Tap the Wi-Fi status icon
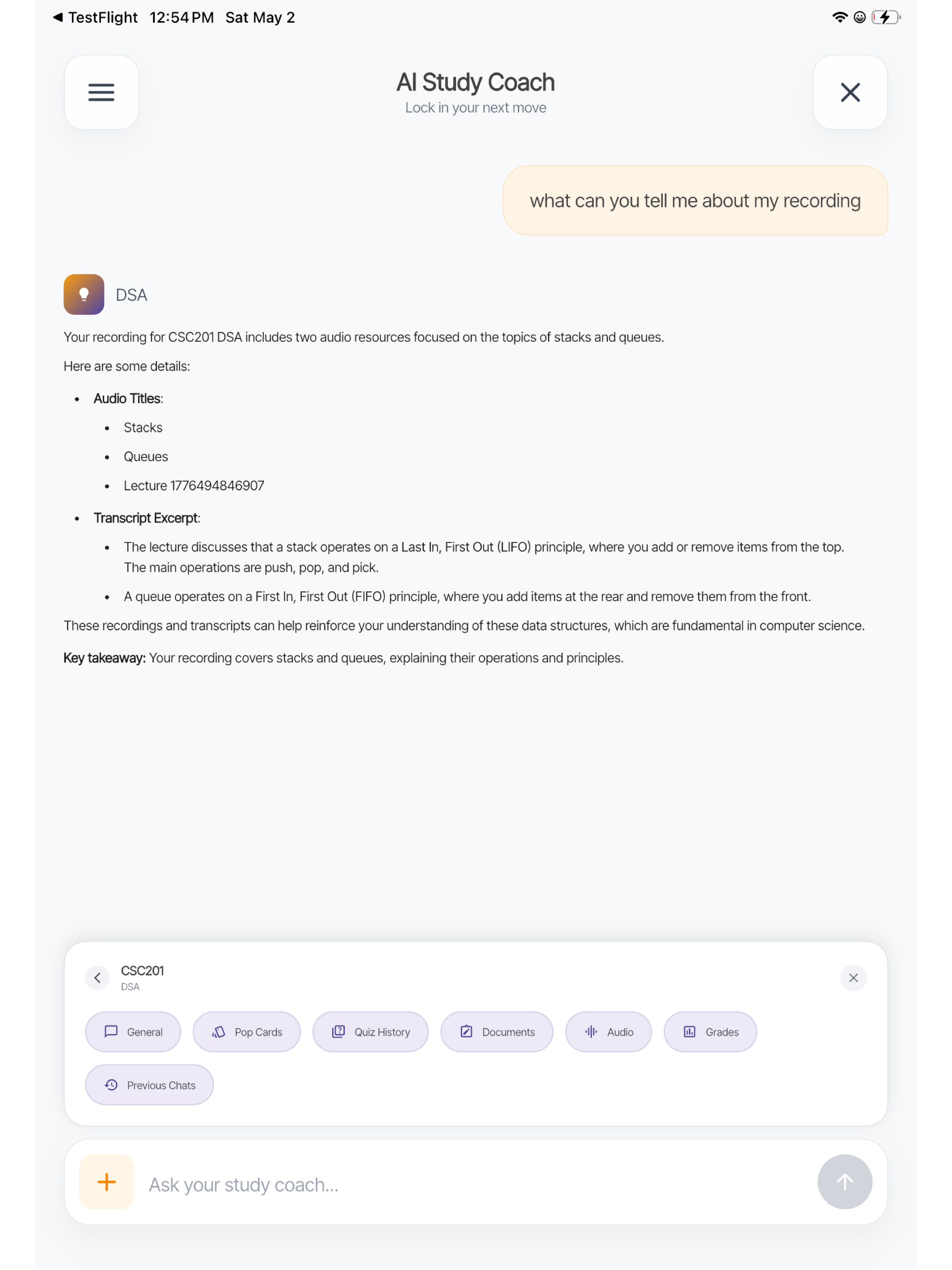The image size is (952, 1270). [840, 17]
